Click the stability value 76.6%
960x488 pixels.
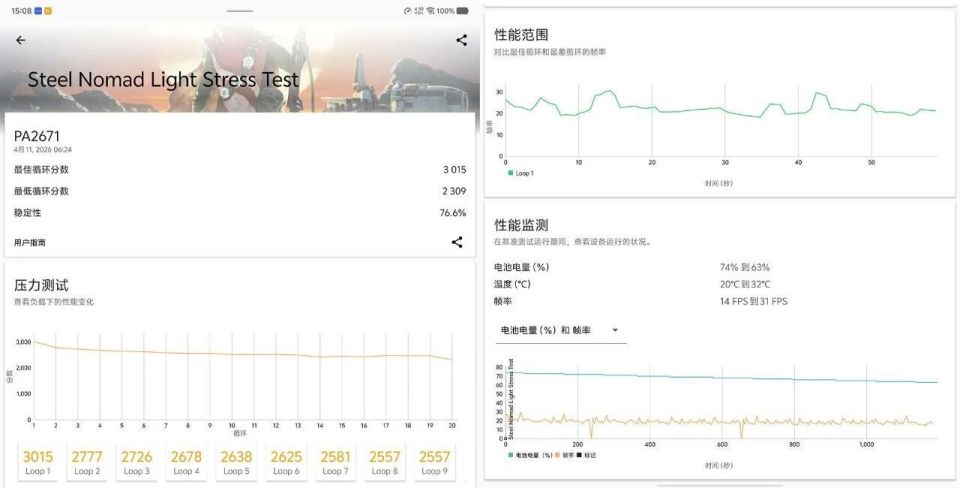pyautogui.click(x=452, y=212)
